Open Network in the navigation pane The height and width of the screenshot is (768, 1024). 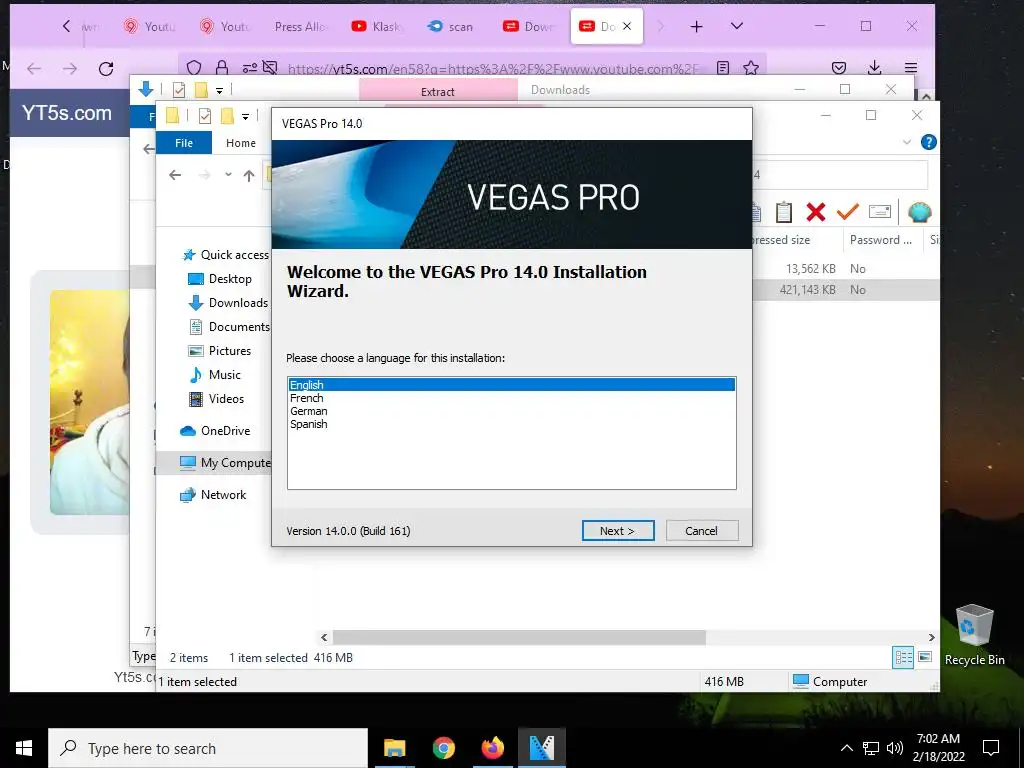(213, 495)
